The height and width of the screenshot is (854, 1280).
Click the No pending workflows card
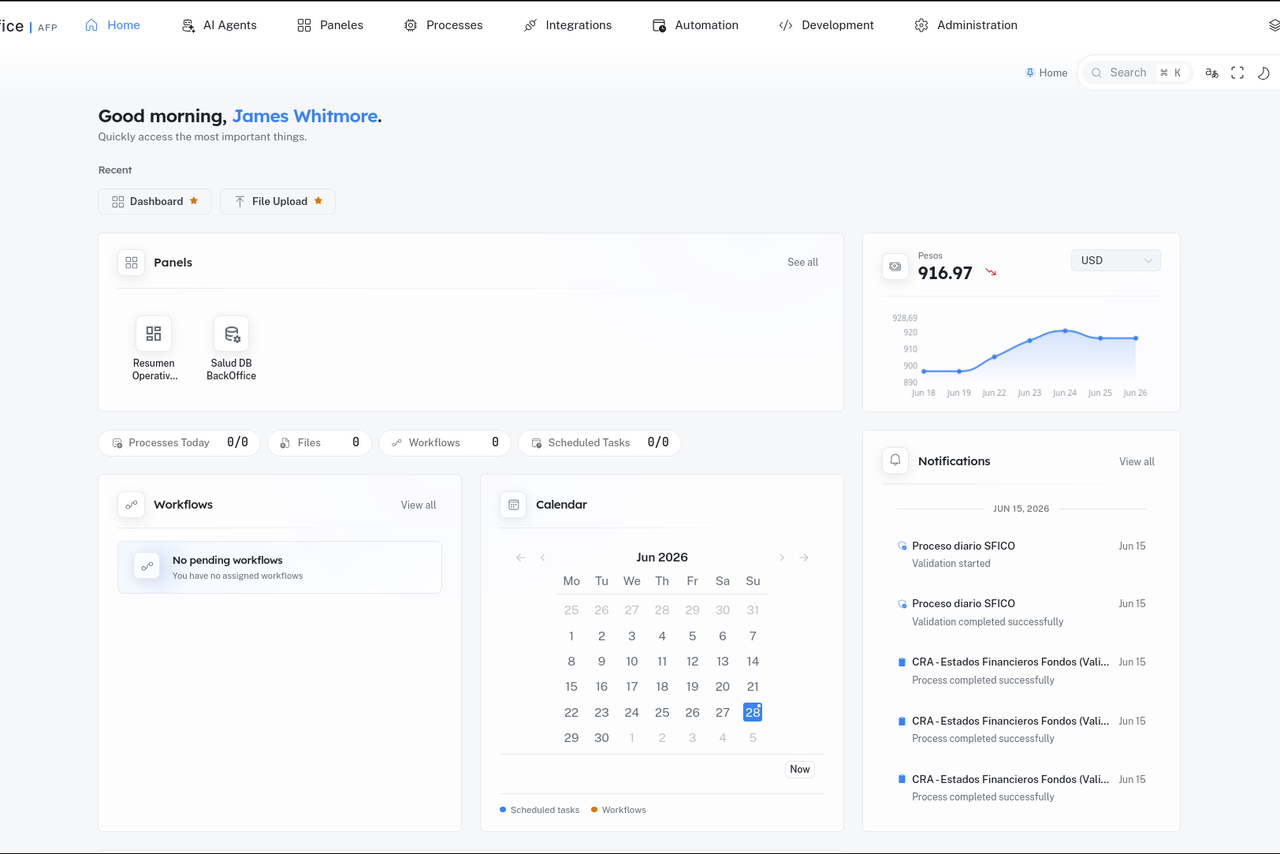[x=280, y=567]
